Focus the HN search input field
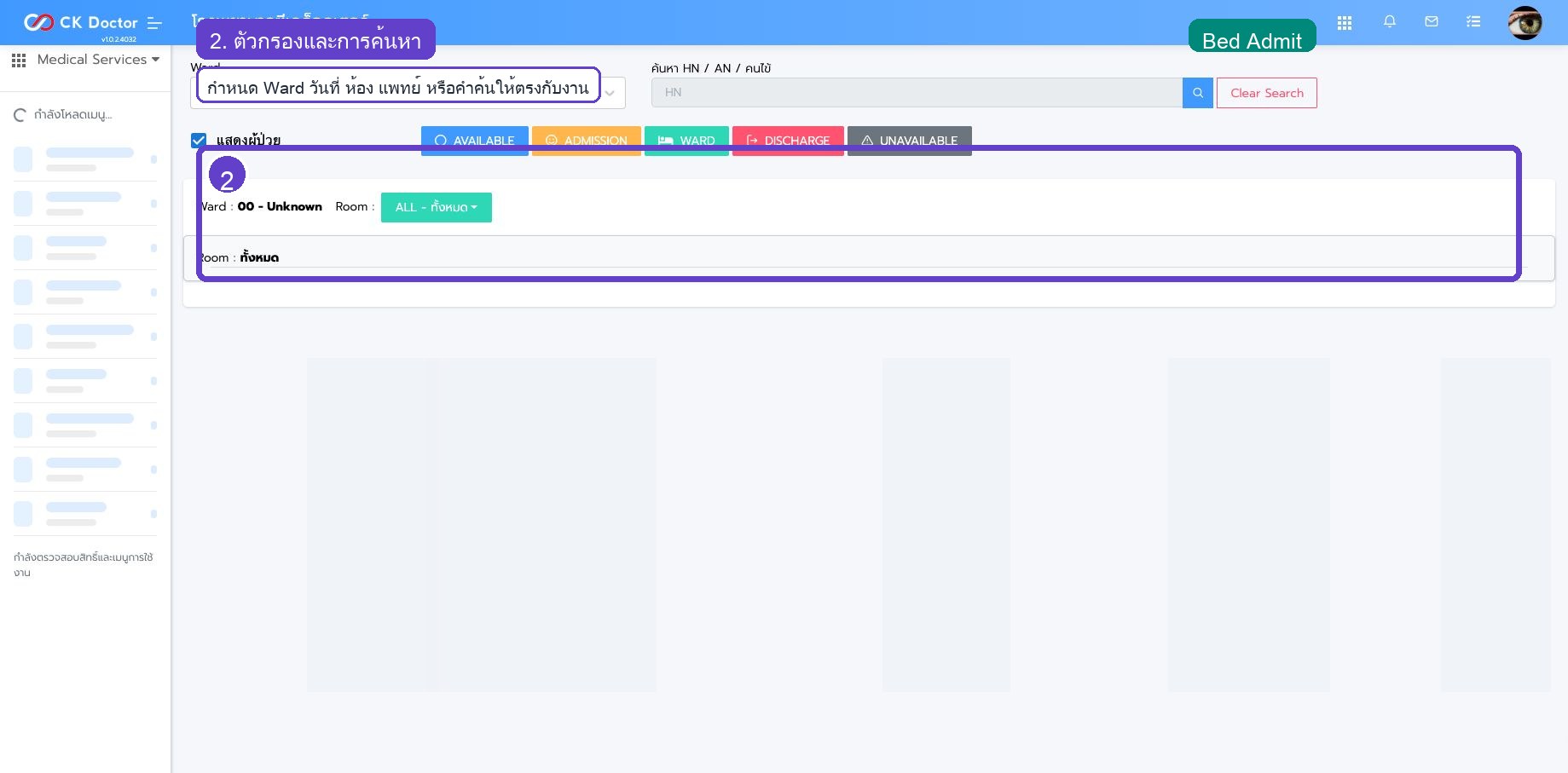Screen dimensions: 1568x773 coord(917,93)
